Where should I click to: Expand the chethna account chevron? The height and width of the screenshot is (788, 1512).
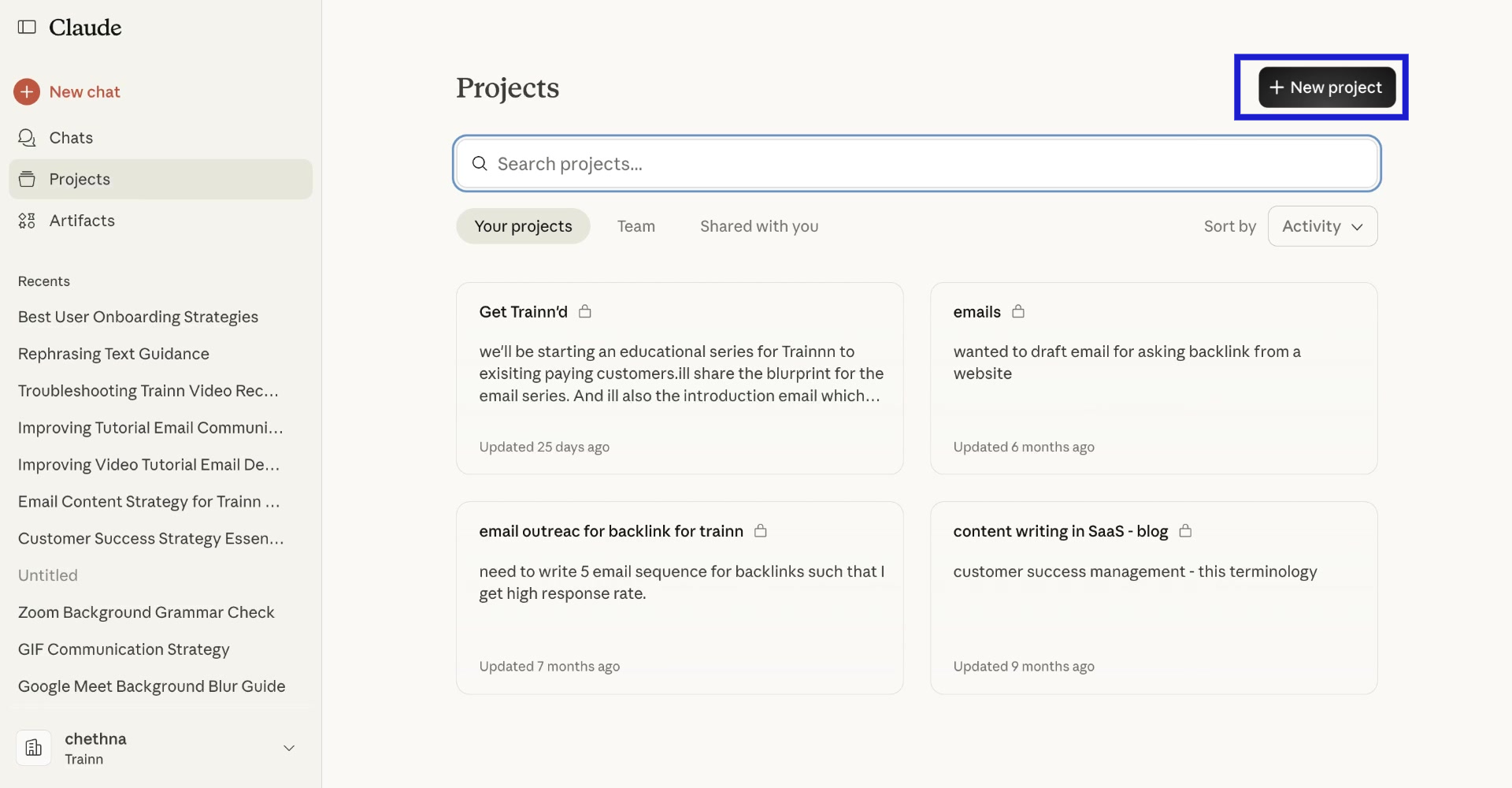coord(288,748)
